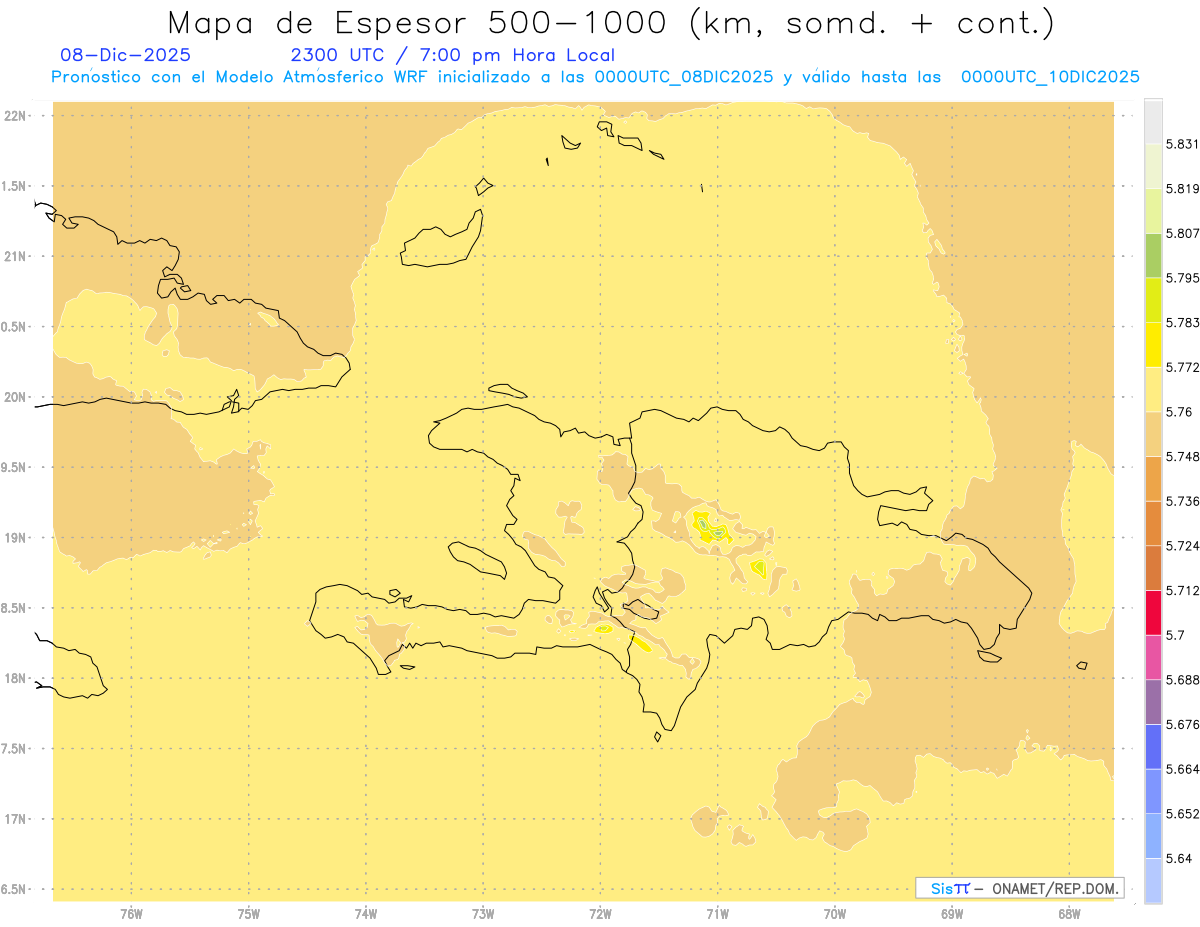Select the purple color bar segment above 5.676
The height and width of the screenshot is (927, 1200).
[1153, 701]
